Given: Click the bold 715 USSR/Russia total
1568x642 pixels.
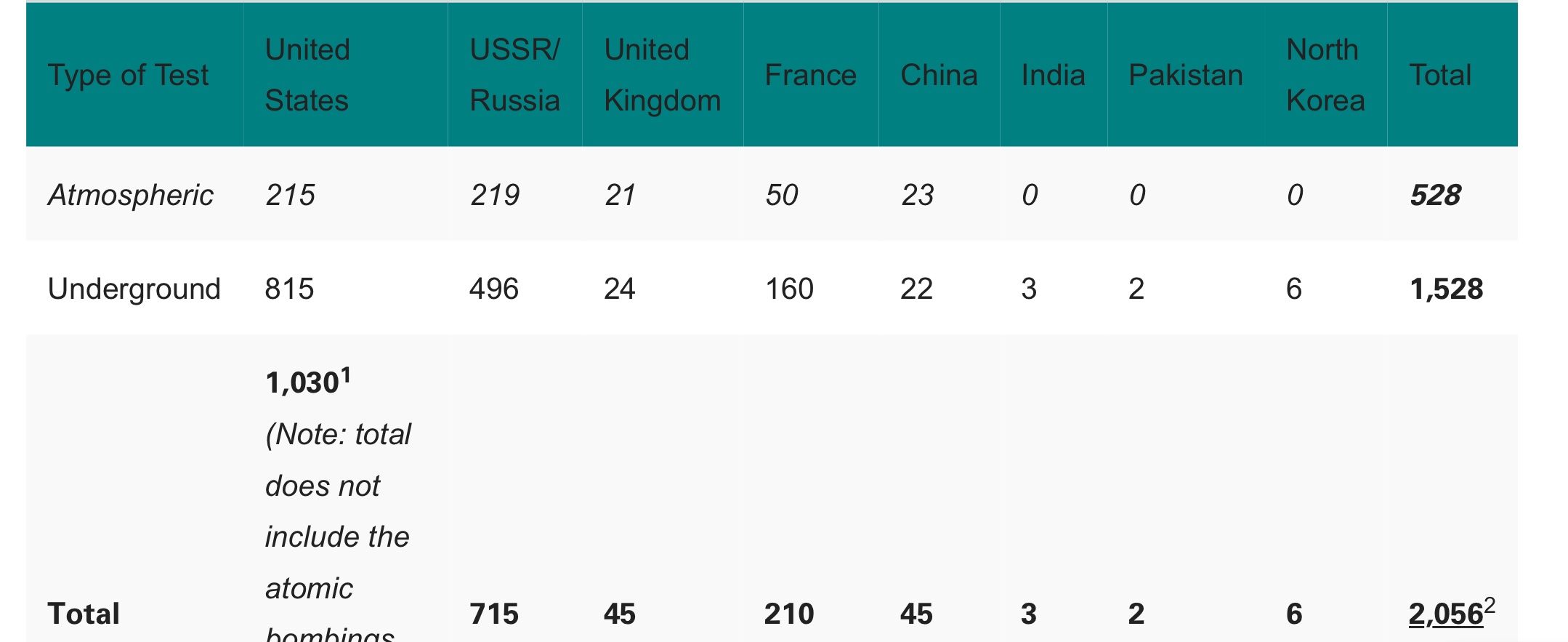Looking at the screenshot, I should pyautogui.click(x=494, y=614).
